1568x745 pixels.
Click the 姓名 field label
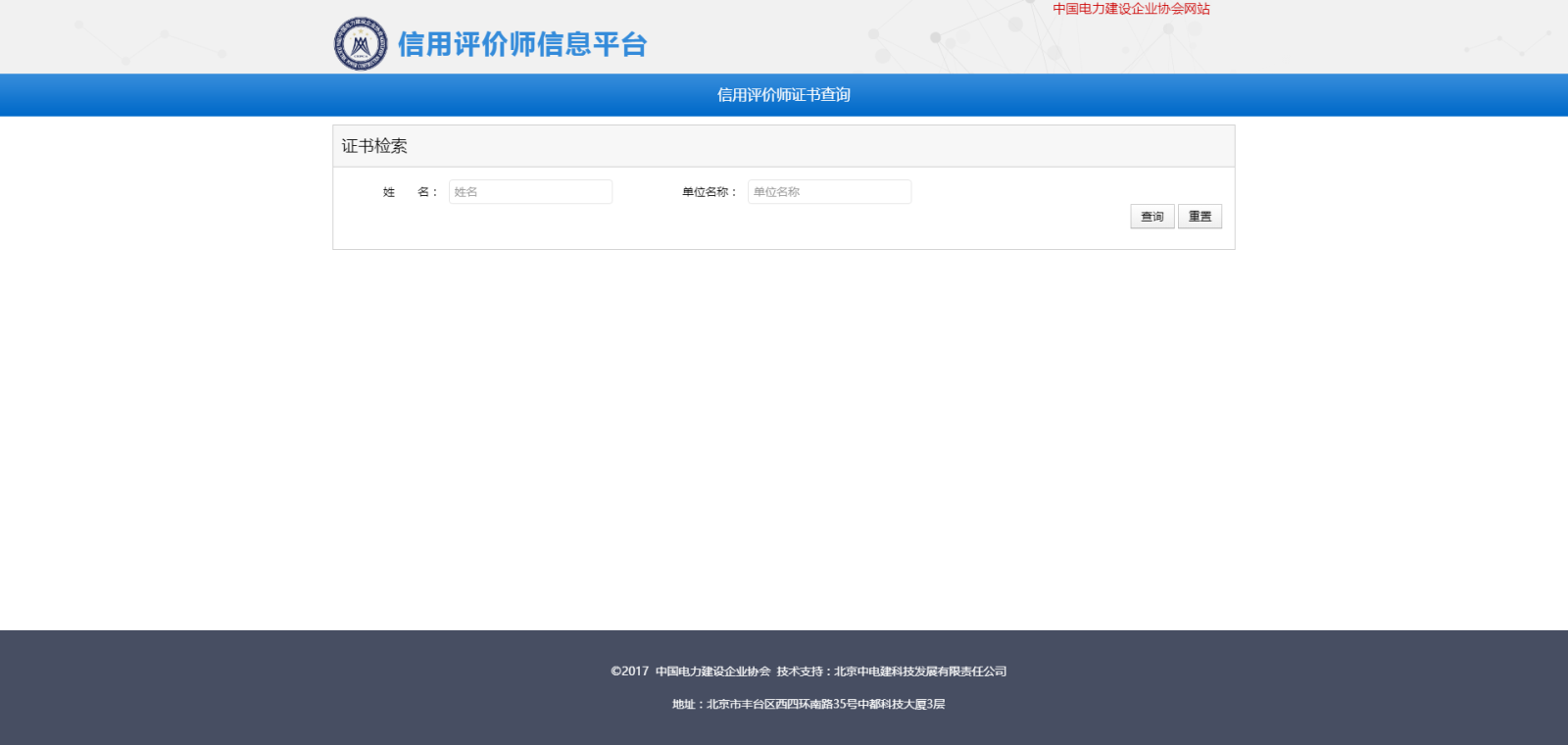tap(410, 192)
